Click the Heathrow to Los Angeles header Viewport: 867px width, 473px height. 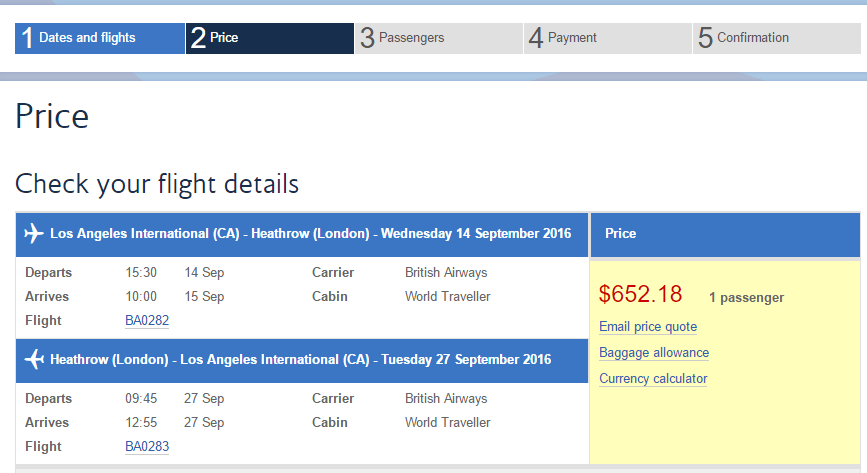300,360
